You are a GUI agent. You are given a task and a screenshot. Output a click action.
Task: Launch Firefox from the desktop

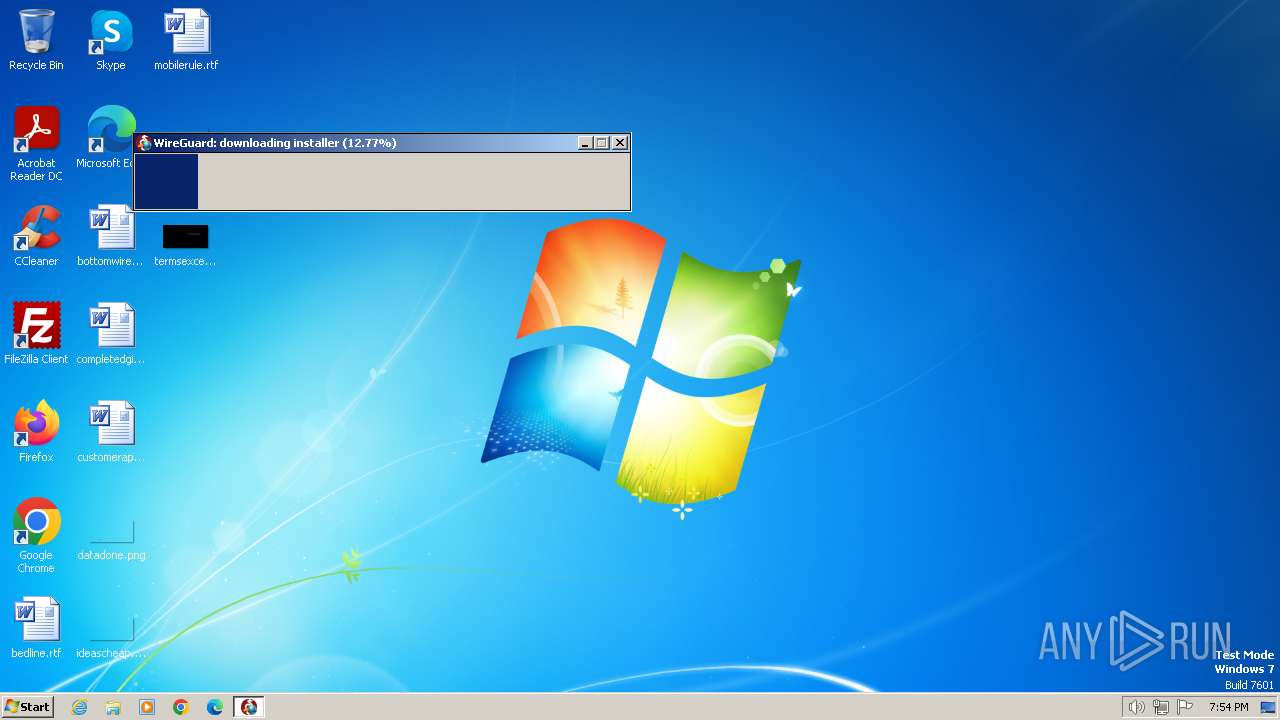(36, 432)
